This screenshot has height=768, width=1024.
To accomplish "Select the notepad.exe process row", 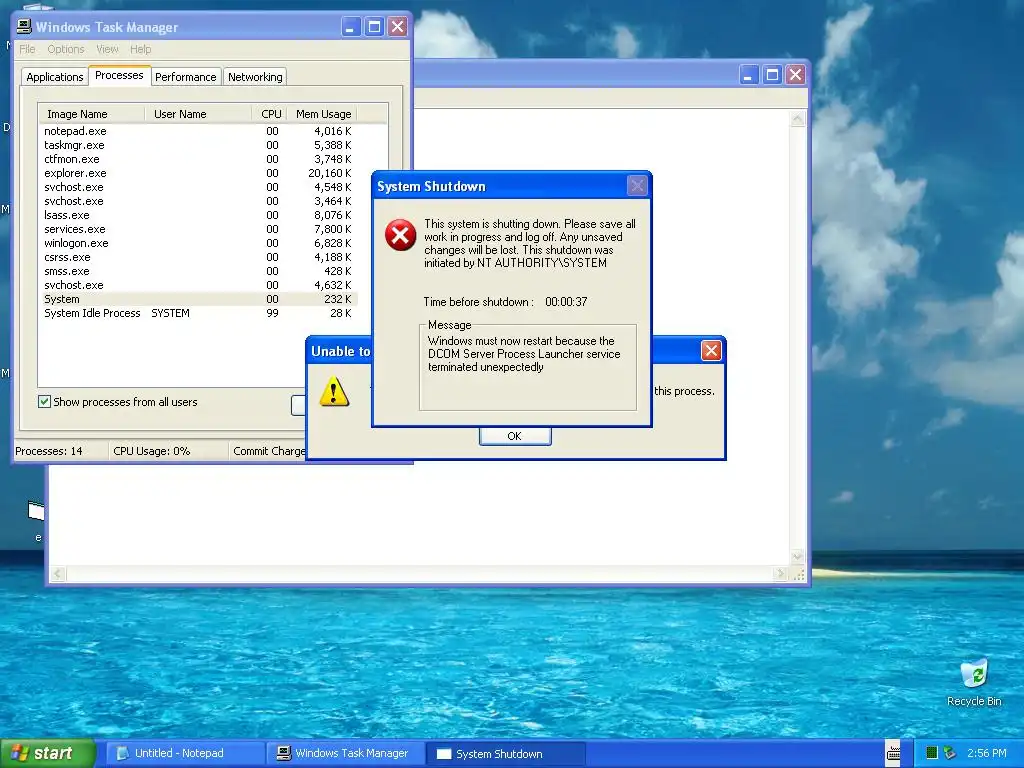I will [198, 131].
